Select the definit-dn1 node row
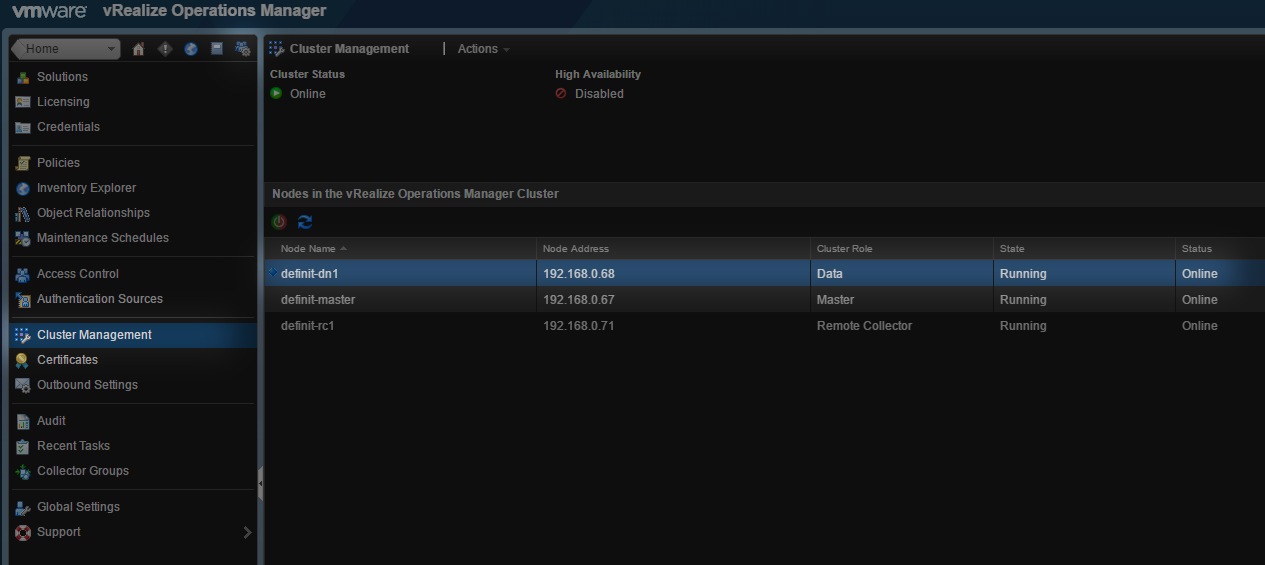This screenshot has width=1265, height=565. [x=765, y=274]
